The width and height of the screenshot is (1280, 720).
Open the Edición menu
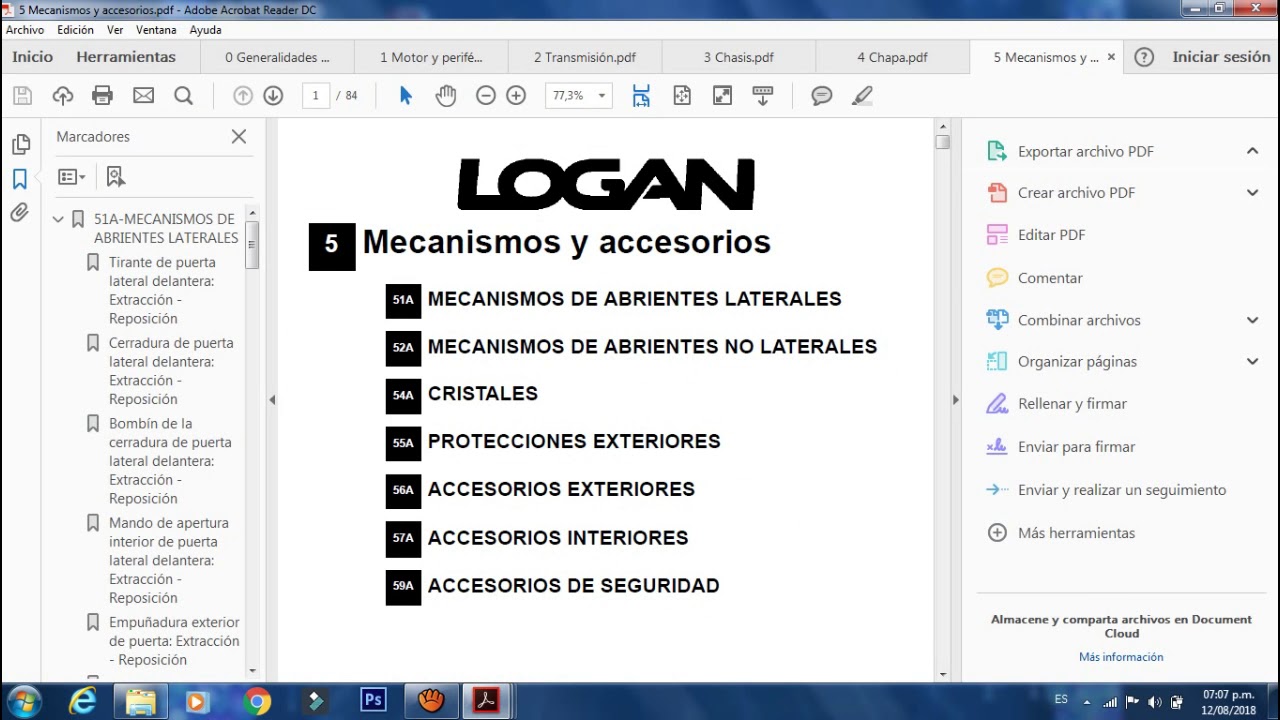[76, 30]
